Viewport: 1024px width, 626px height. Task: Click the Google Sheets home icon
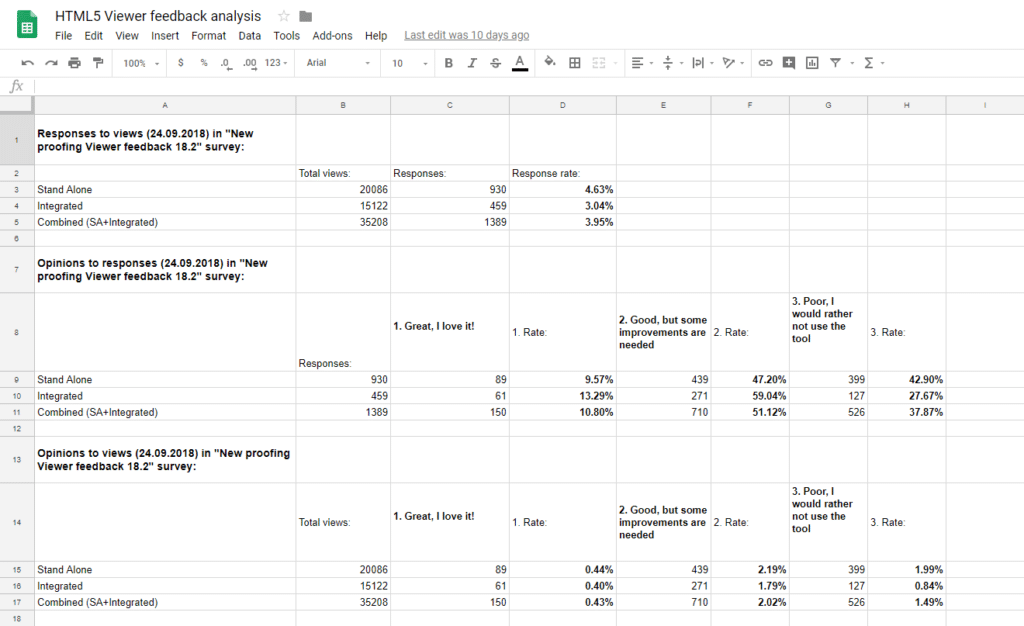[x=27, y=26]
